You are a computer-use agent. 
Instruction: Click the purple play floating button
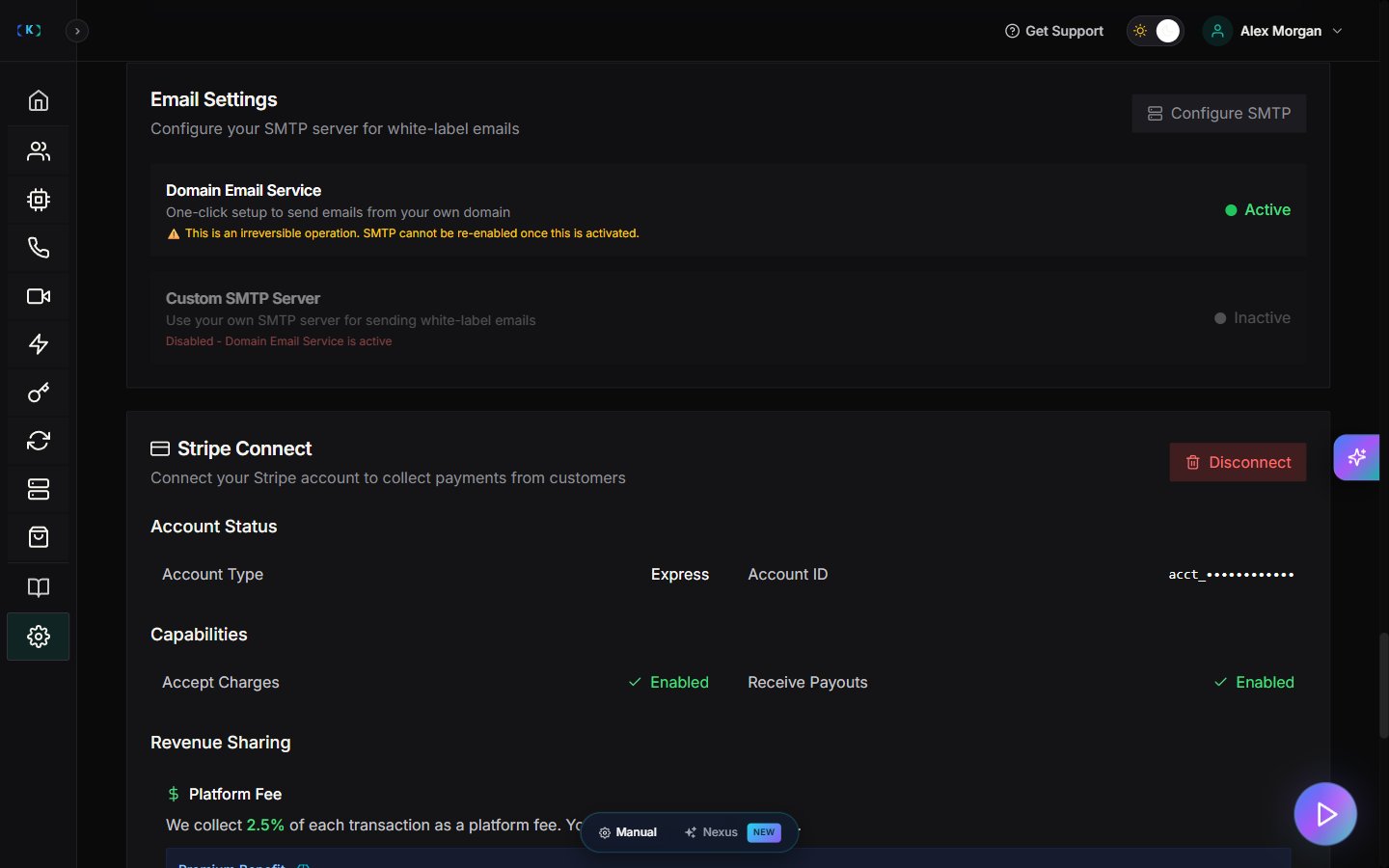(1325, 814)
